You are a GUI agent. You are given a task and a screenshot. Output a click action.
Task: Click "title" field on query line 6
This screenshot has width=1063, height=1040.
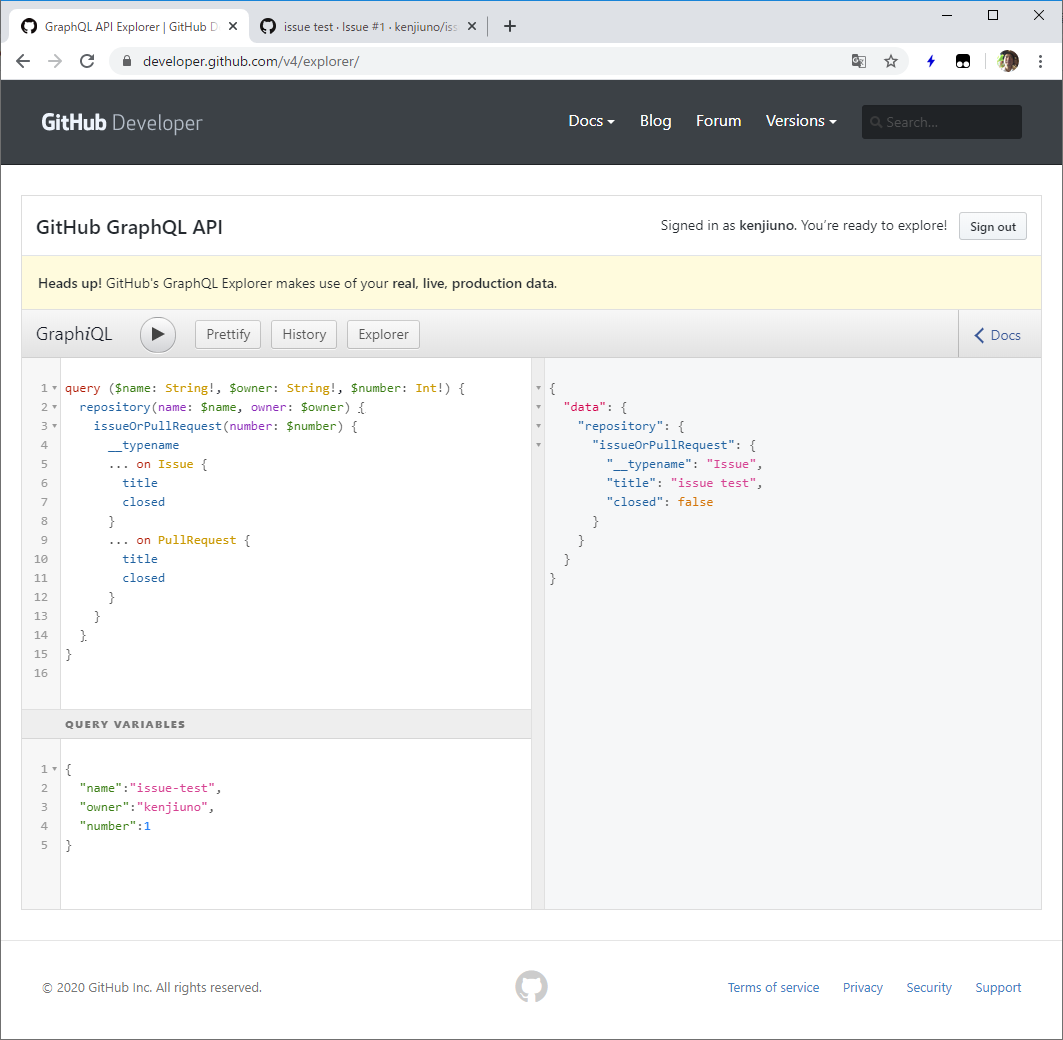[x=140, y=483]
